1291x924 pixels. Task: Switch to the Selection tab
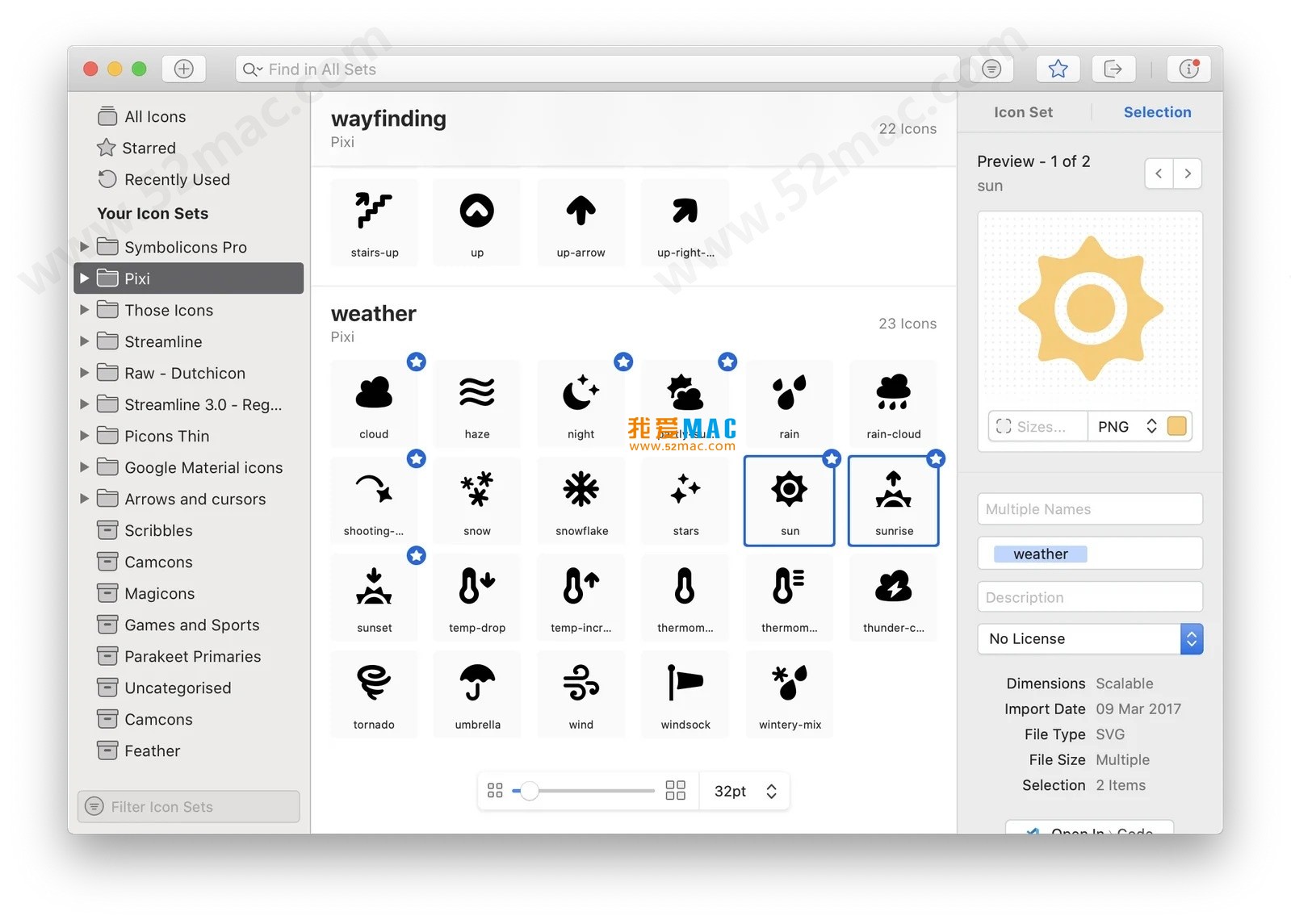click(x=1157, y=112)
